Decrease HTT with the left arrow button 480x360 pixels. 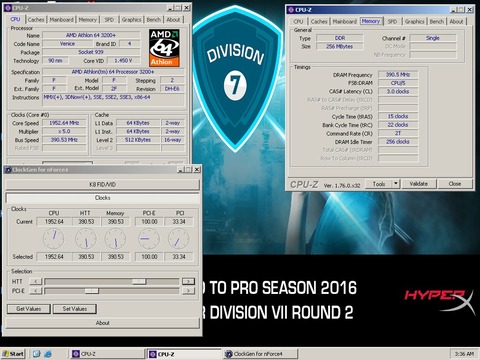click(35, 282)
